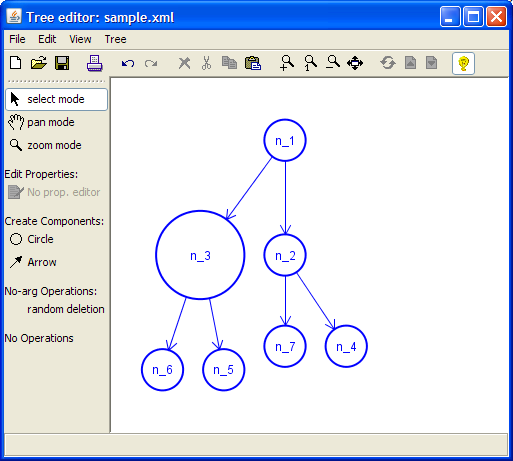Select node n_1
The height and width of the screenshot is (461, 513).
pos(285,140)
